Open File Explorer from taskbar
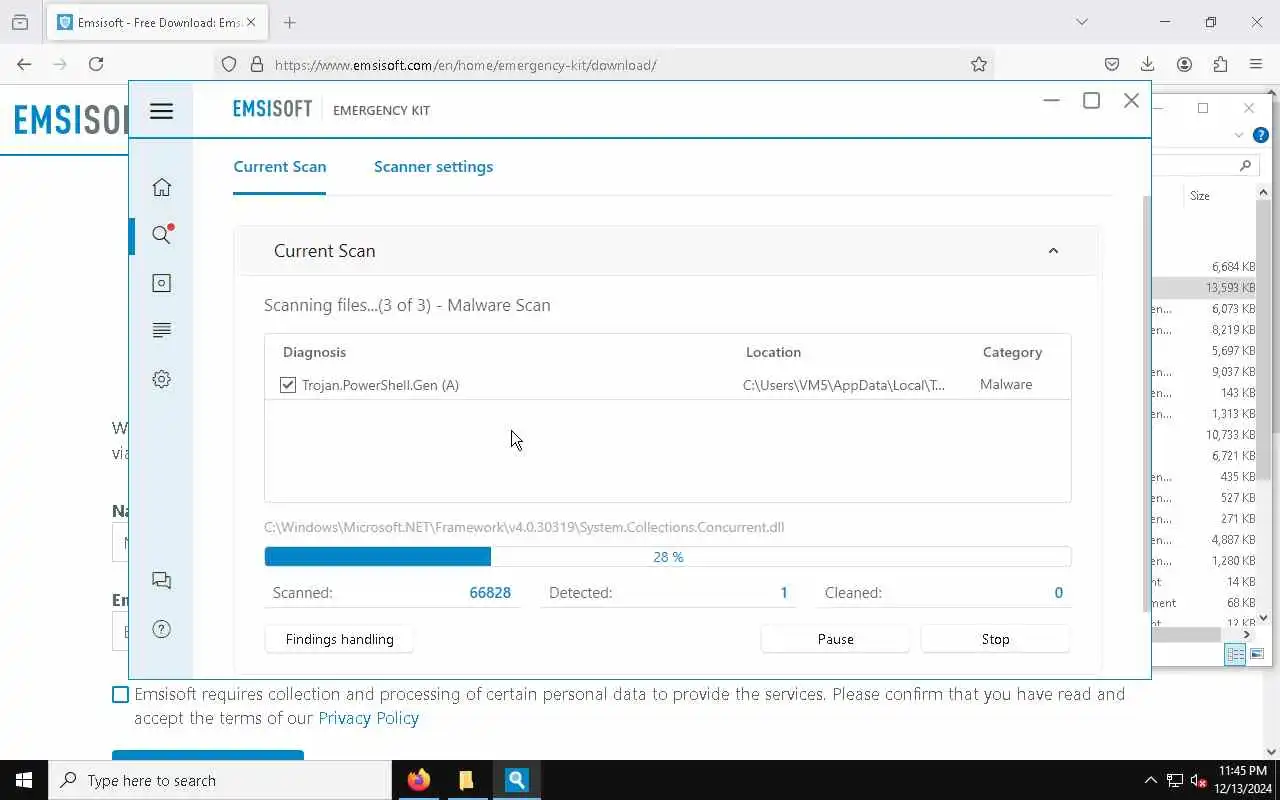This screenshot has width=1280, height=800. click(x=466, y=780)
